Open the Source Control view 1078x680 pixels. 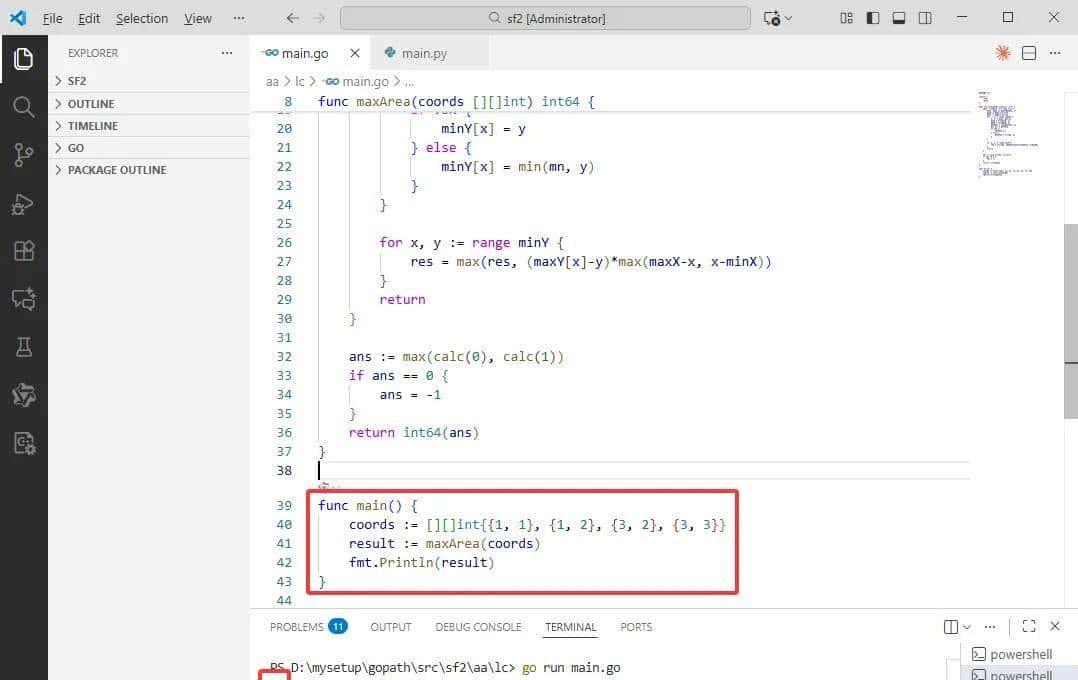pos(23,154)
